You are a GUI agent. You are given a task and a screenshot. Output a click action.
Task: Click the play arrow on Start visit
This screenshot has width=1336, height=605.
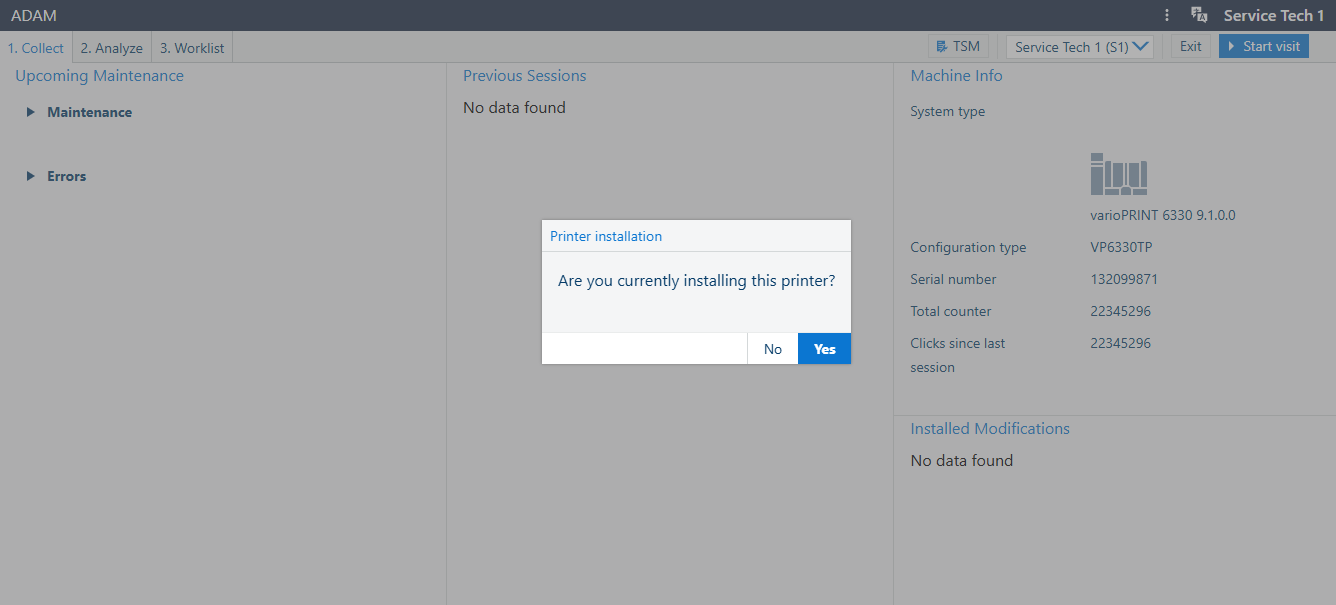tap(1232, 46)
